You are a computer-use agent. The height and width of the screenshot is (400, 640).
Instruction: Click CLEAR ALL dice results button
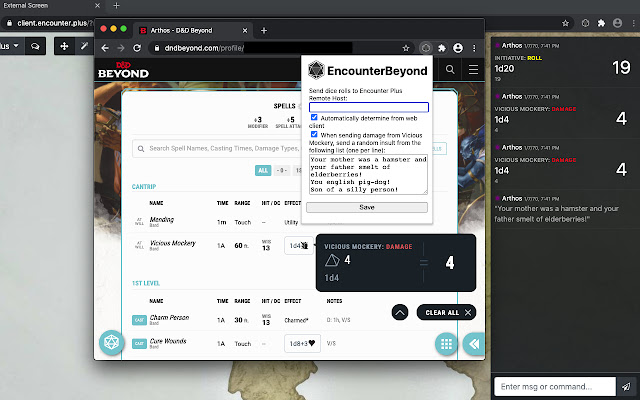coord(446,313)
